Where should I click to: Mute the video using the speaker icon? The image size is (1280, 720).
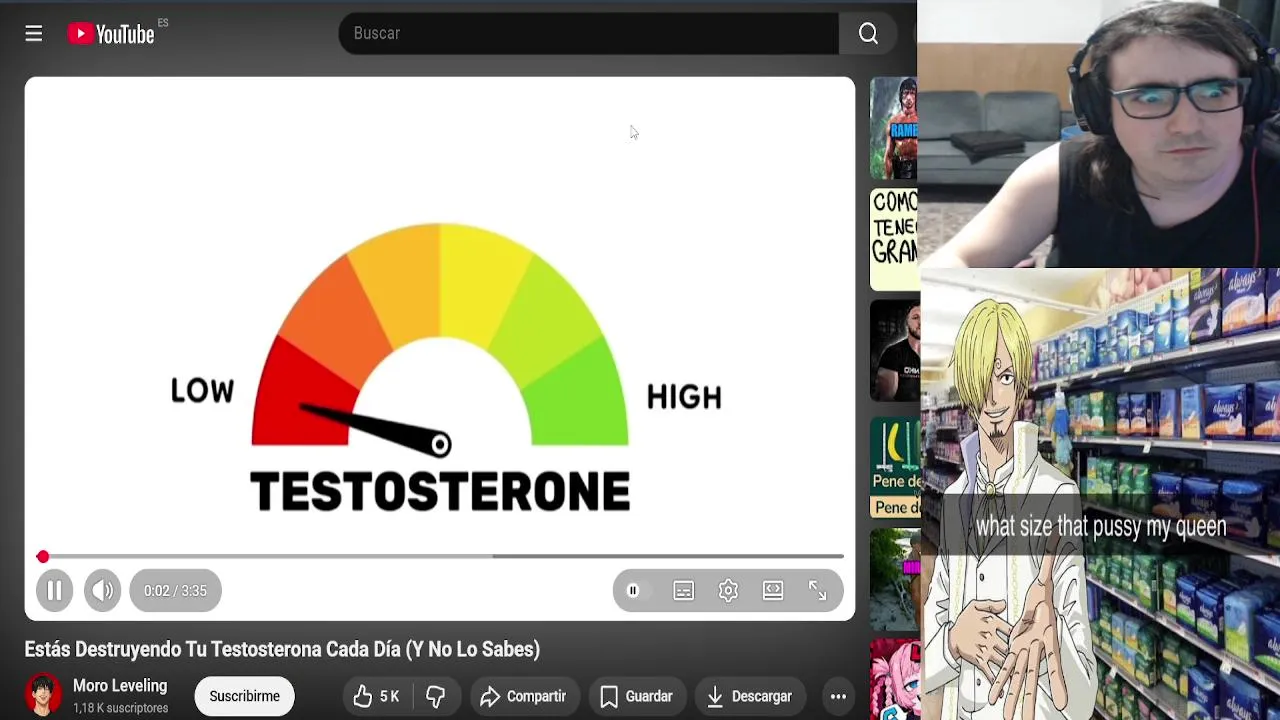tap(102, 591)
